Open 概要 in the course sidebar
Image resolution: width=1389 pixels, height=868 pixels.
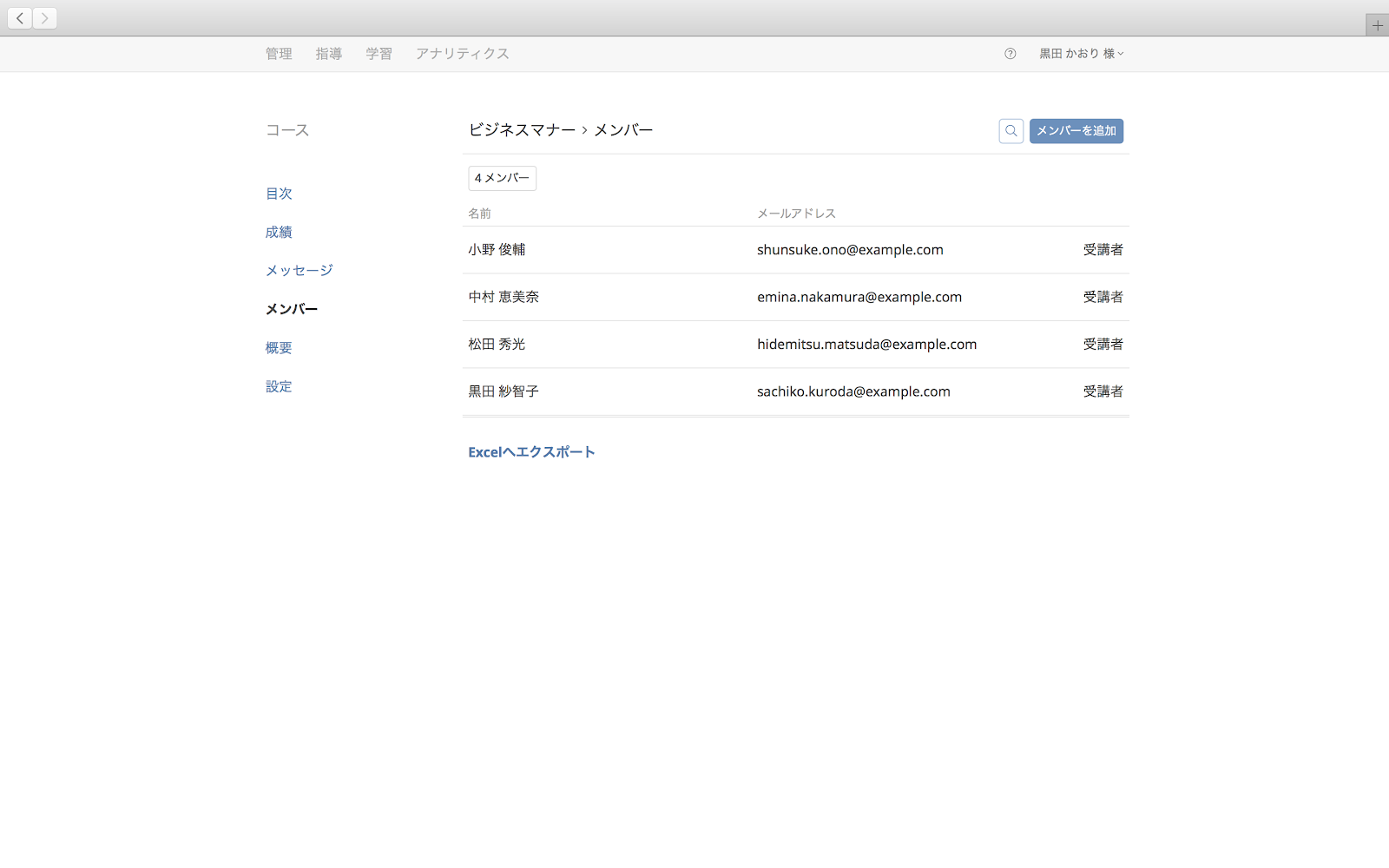click(279, 348)
